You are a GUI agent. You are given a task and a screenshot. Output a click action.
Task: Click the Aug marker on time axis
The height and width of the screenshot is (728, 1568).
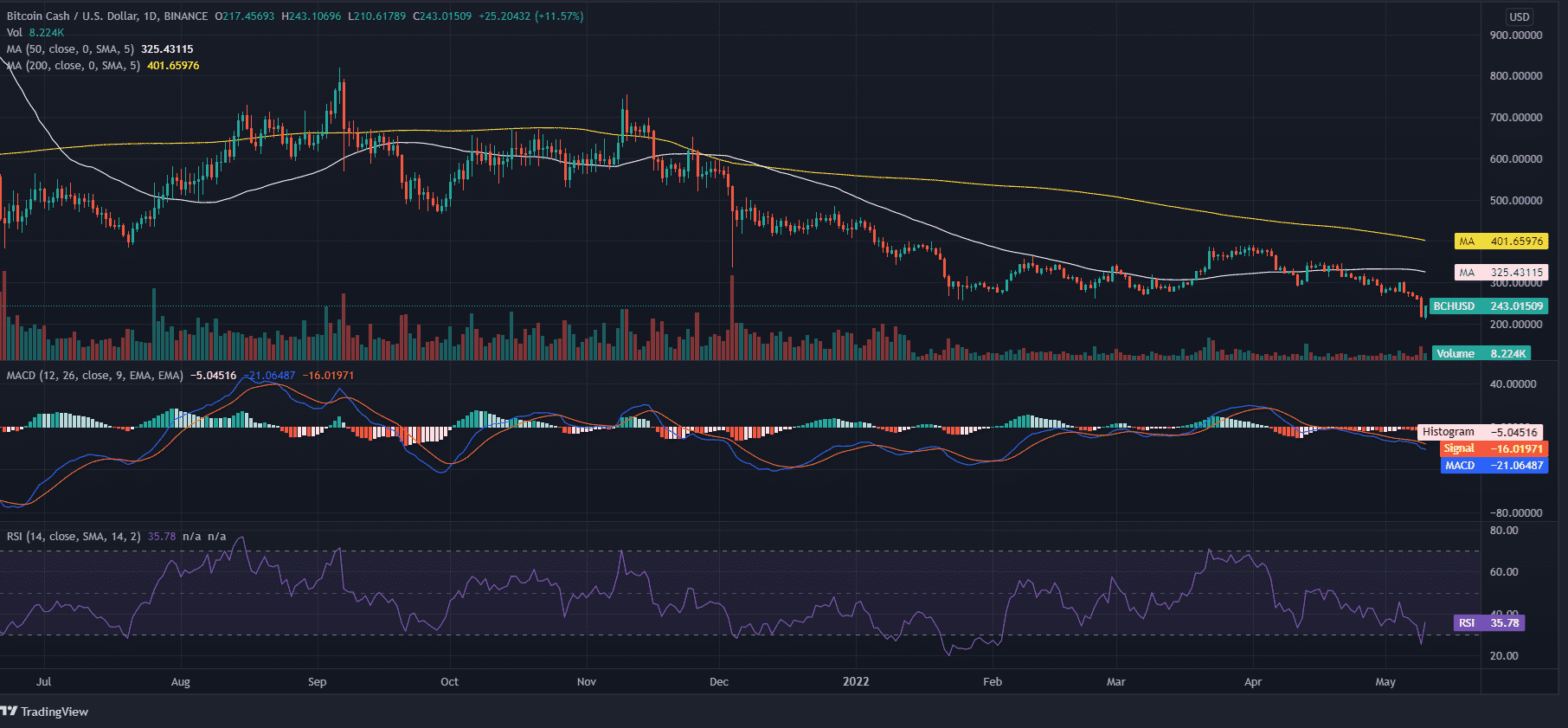(181, 682)
